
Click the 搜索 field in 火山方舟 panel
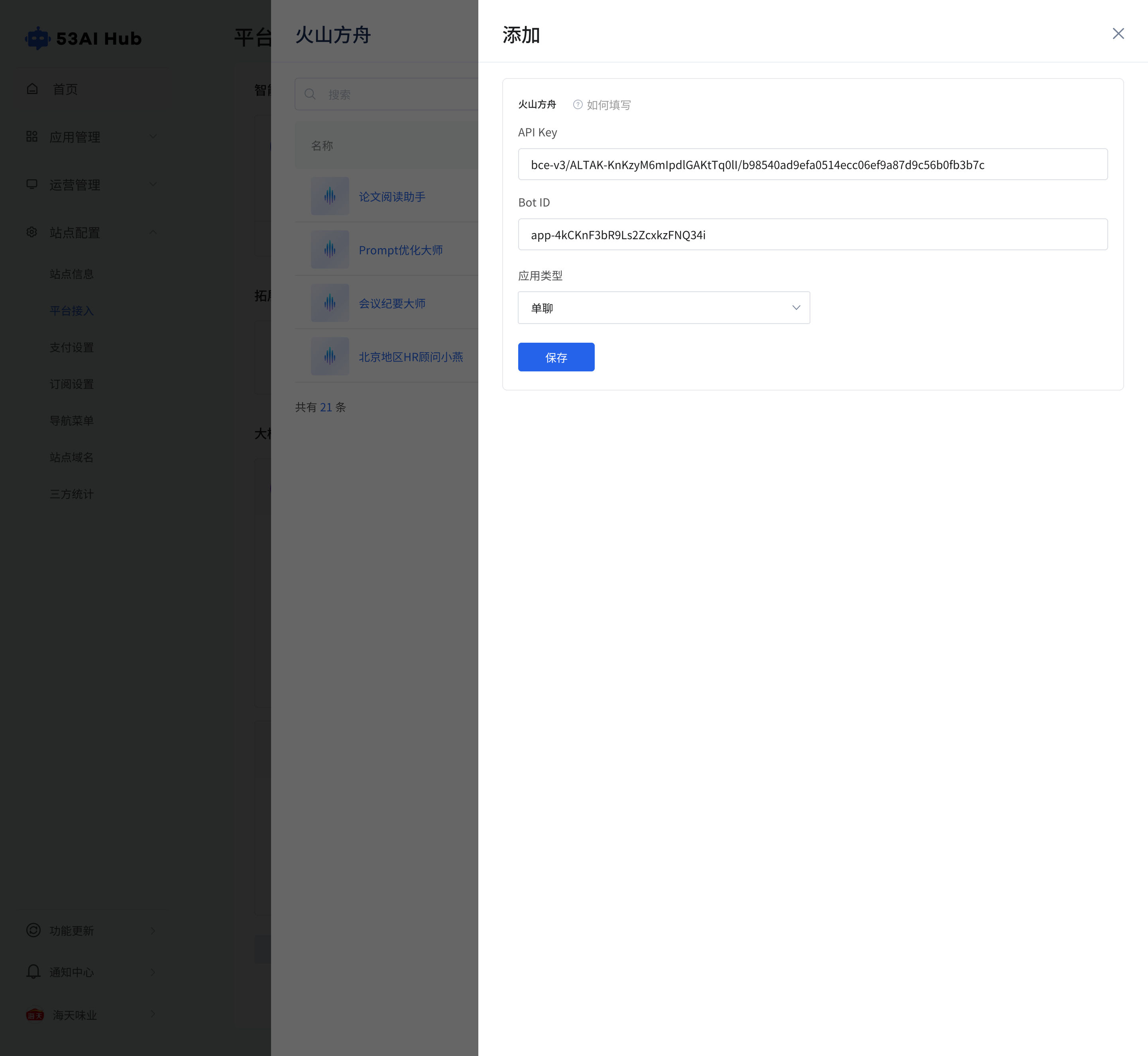[x=387, y=94]
